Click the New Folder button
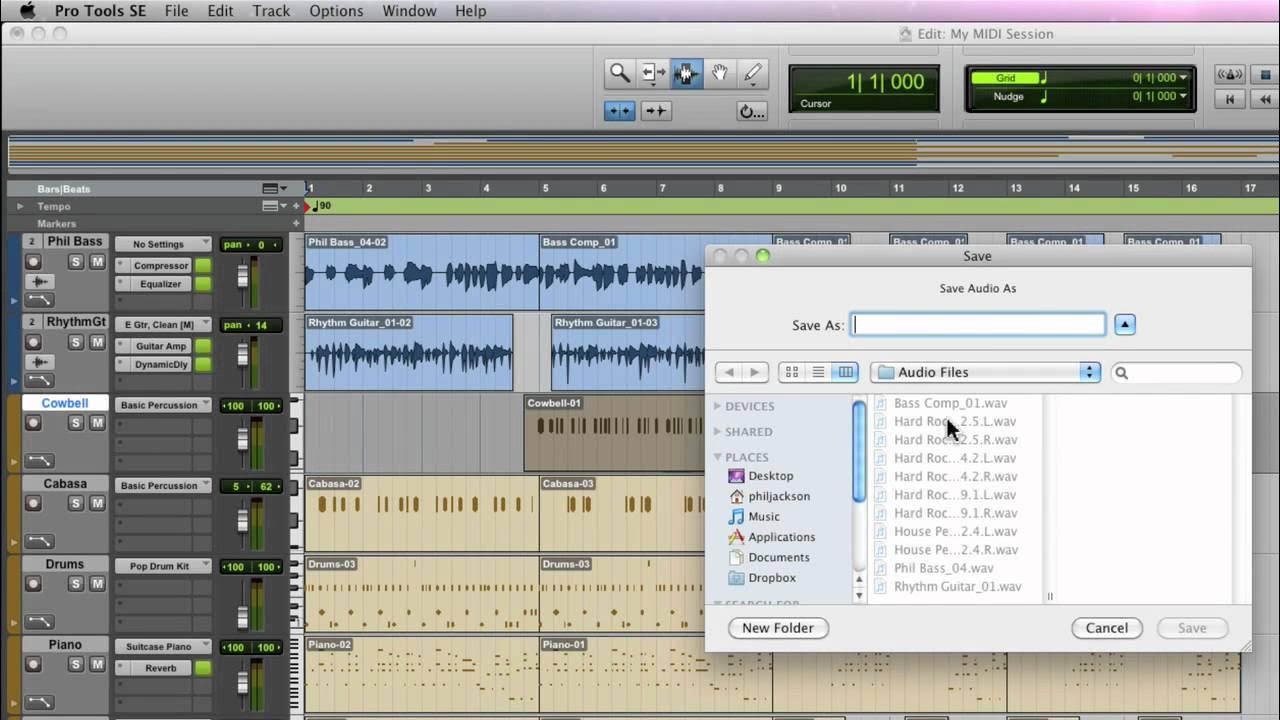1280x720 pixels. [778, 628]
